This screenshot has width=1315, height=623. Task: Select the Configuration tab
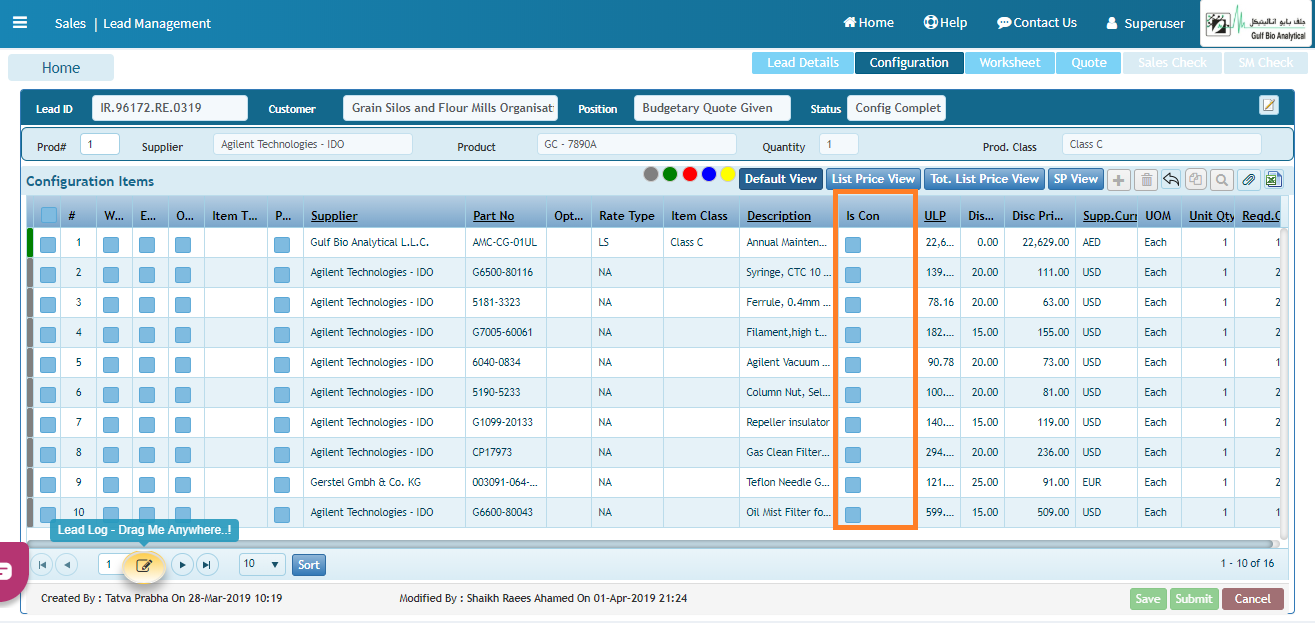click(x=909, y=63)
